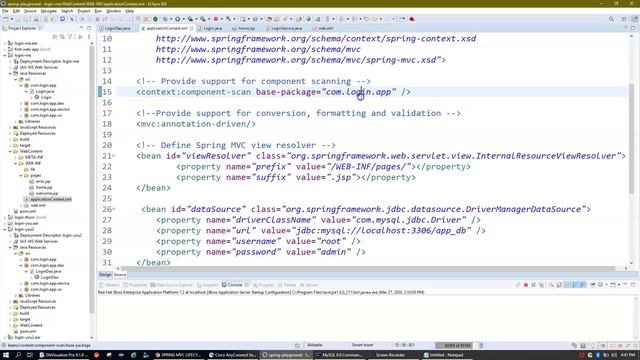Maximize the editor area icon
The height and width of the screenshot is (360, 640).
(x=633, y=28)
